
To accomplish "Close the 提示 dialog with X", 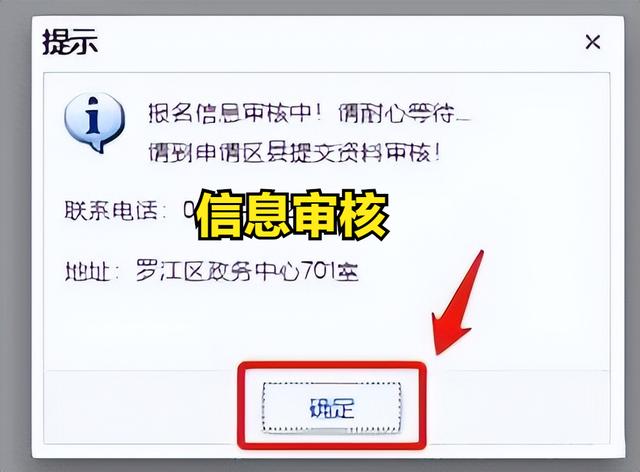I will [x=593, y=42].
